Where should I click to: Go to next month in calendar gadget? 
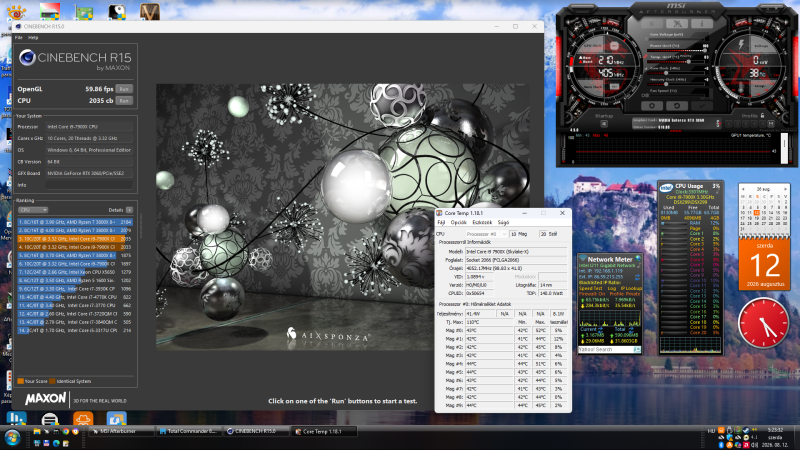[786, 189]
